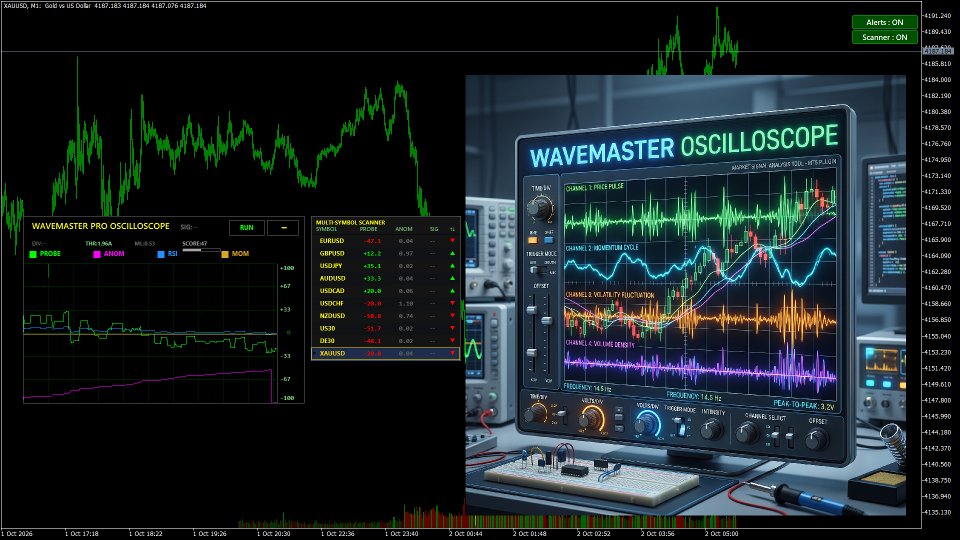This screenshot has height=540, width=960.
Task: Toggle the blue RSI channel square
Action: tap(161, 254)
